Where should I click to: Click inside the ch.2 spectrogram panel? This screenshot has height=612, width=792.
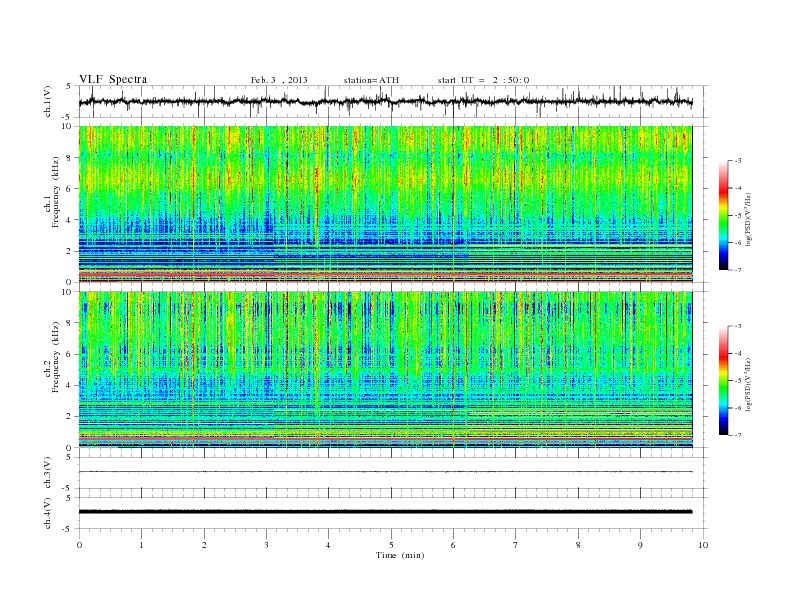(385, 369)
